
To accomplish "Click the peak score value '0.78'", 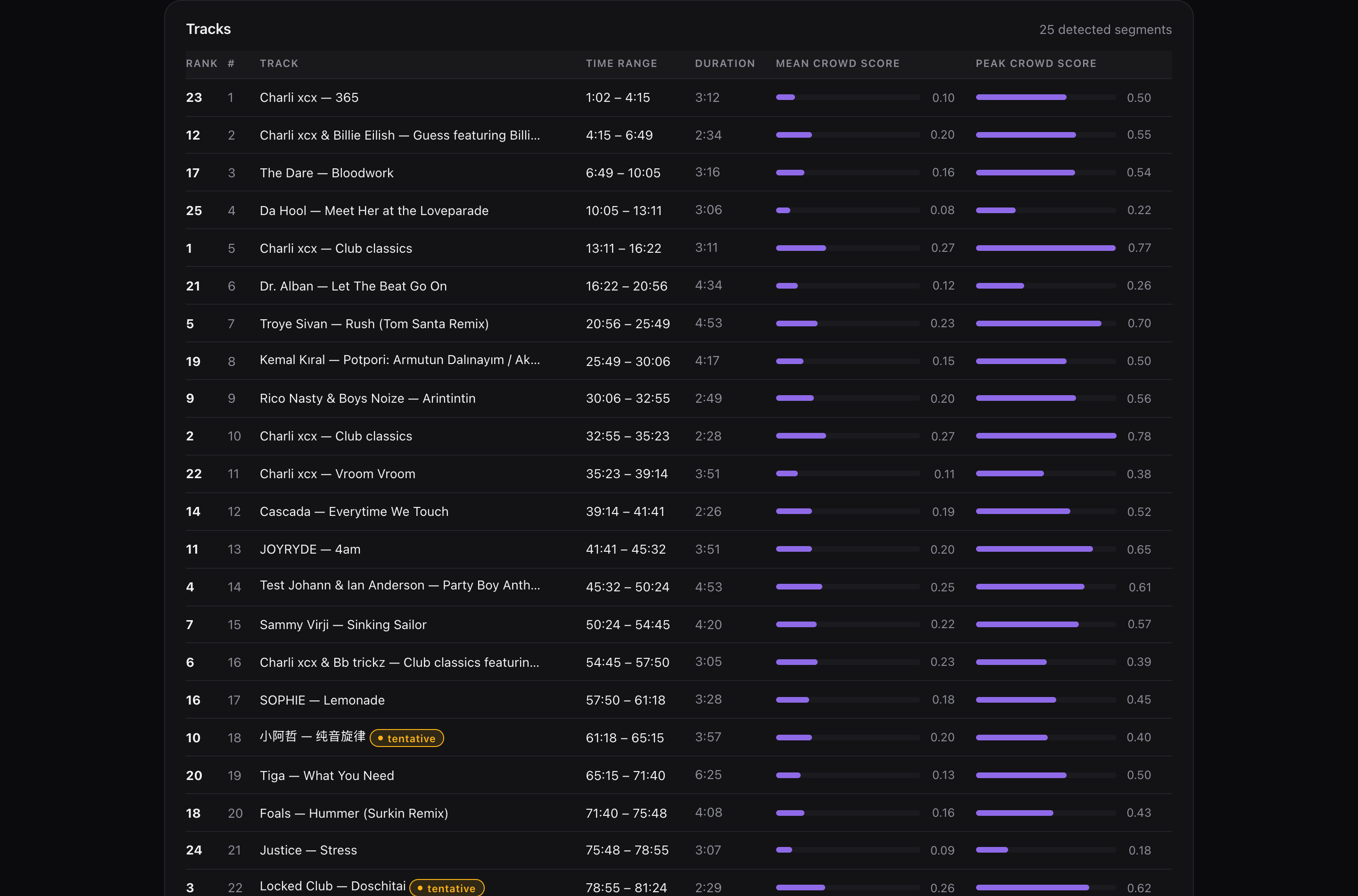I will 1139,437.
